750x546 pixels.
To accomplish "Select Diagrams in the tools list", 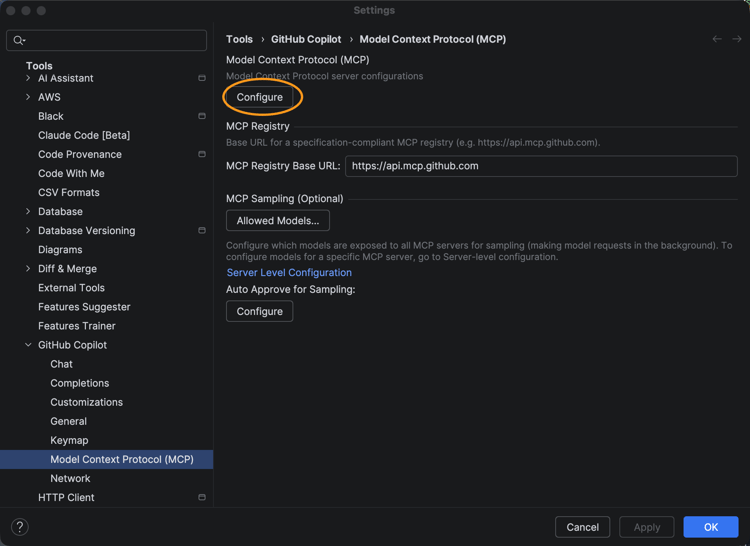I will (x=60, y=250).
